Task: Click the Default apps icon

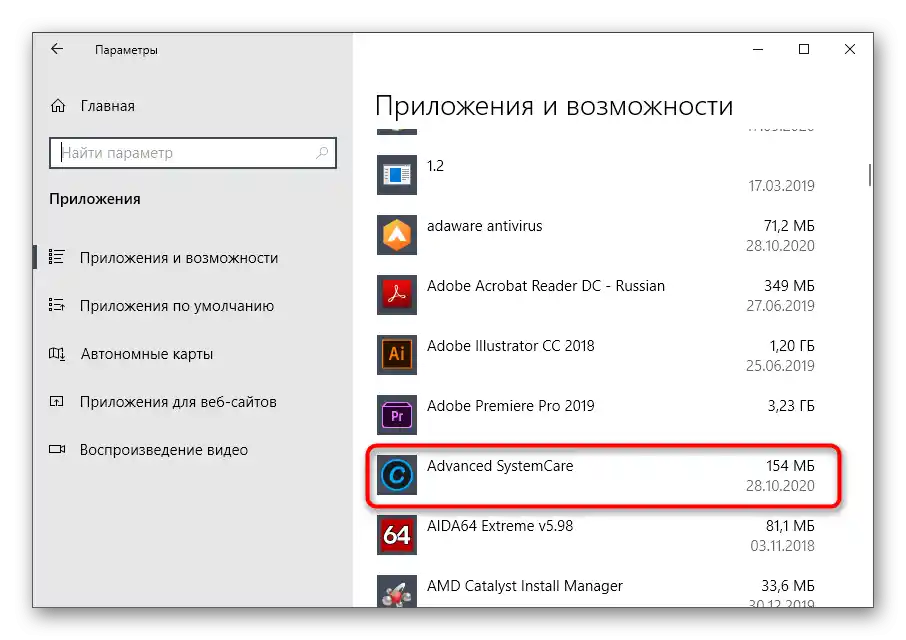Action: [x=57, y=305]
